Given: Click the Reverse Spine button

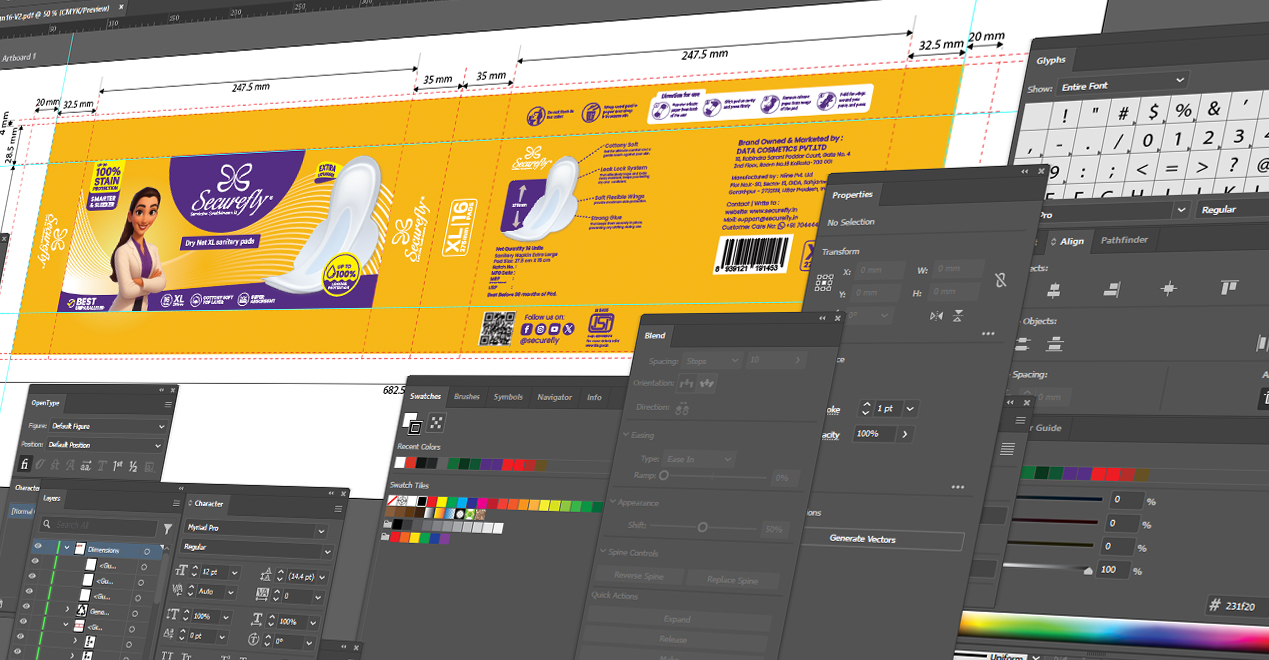Looking at the screenshot, I should 639,575.
